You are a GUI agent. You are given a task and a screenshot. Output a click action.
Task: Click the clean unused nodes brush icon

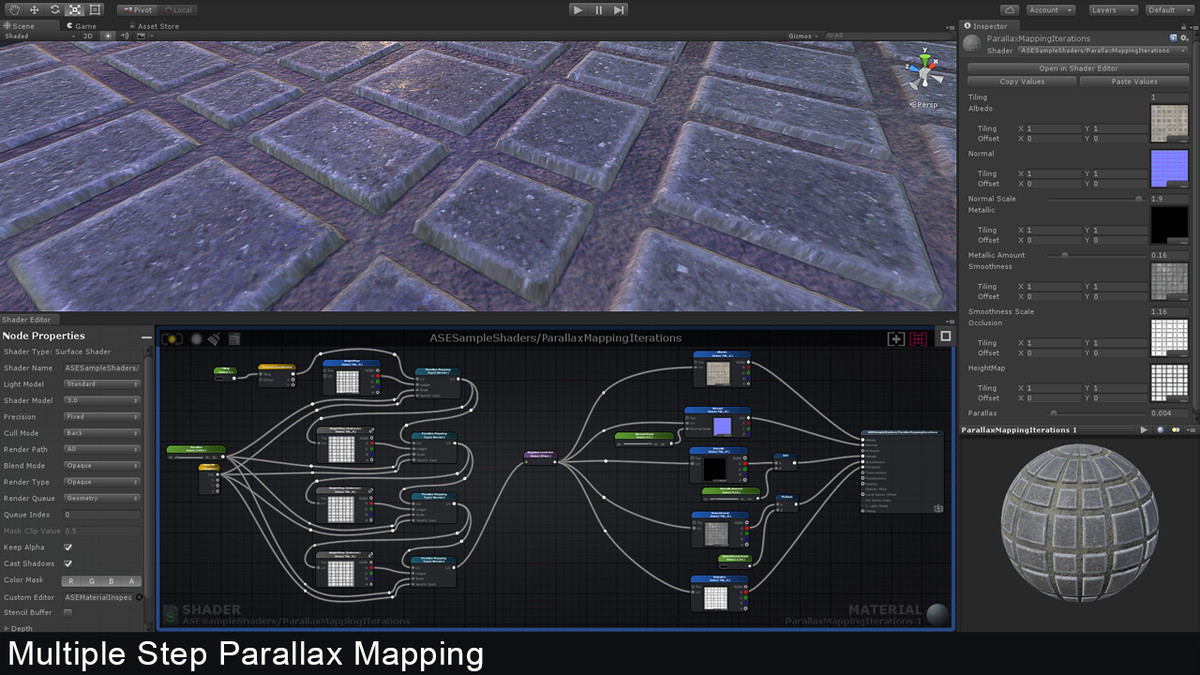[214, 339]
